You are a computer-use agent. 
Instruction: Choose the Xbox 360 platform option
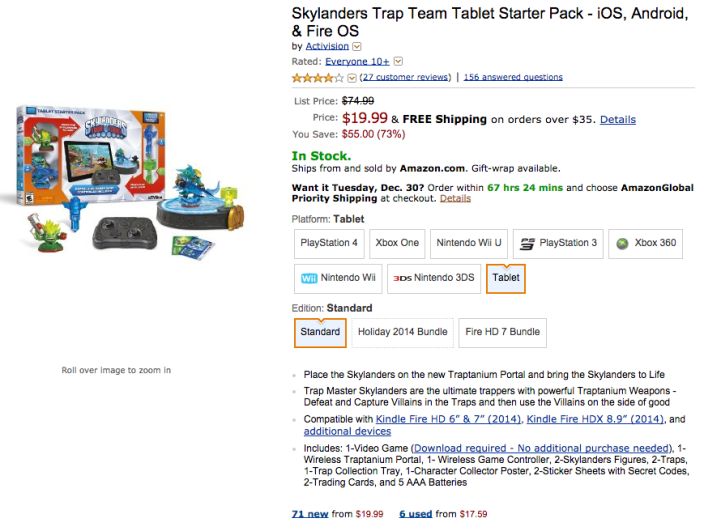pos(647,243)
